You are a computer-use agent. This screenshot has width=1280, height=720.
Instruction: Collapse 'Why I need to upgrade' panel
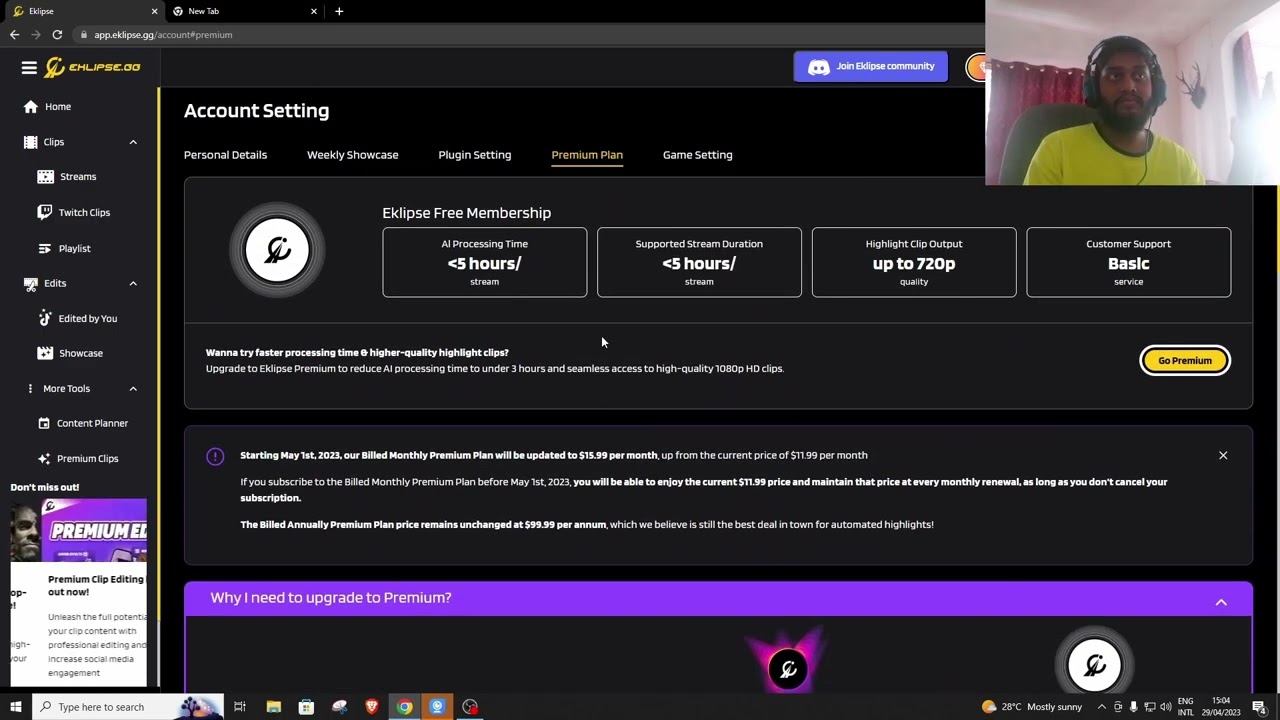pyautogui.click(x=1221, y=601)
